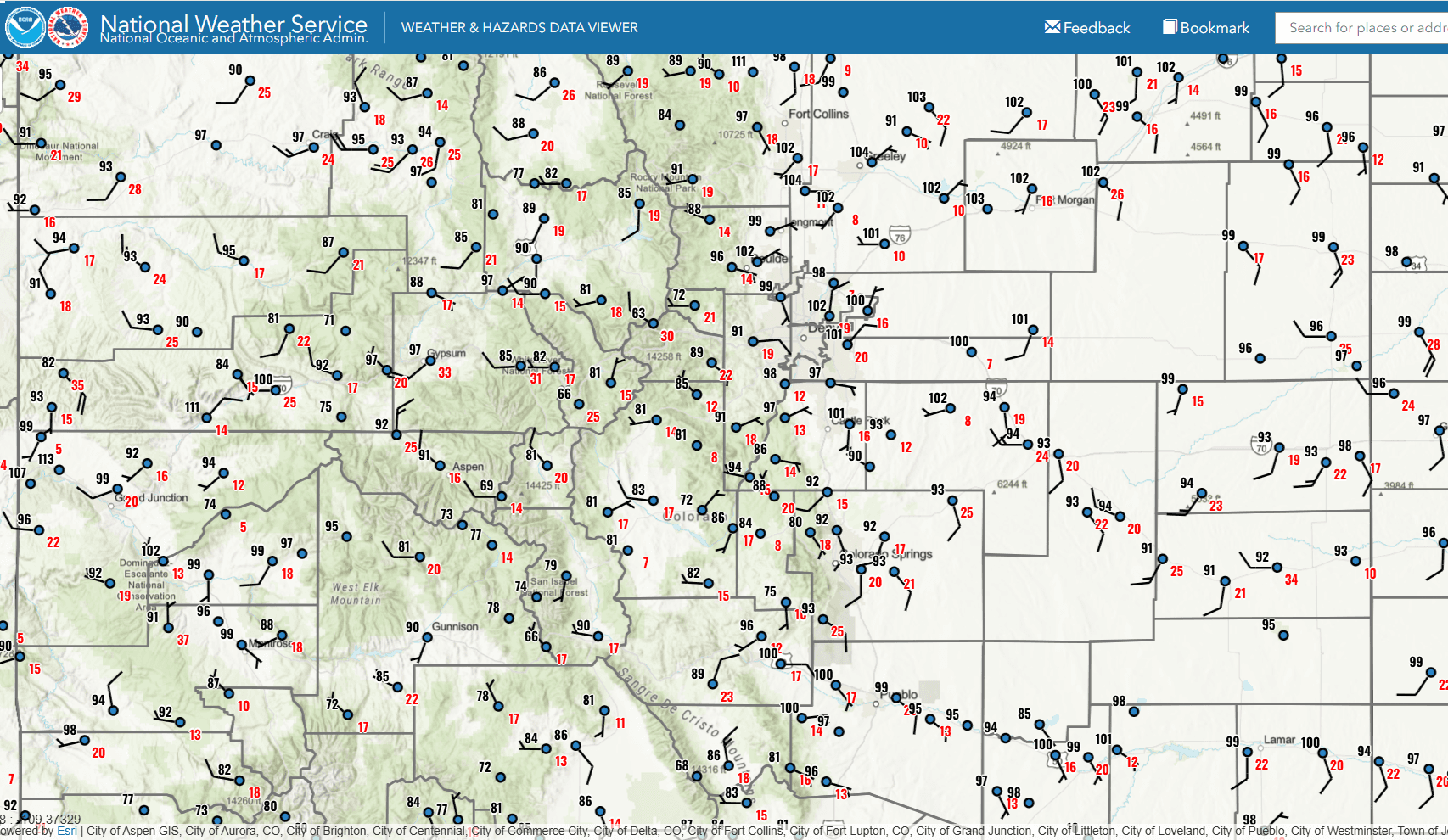Click the Lamar map label
This screenshot has width=1448, height=840.
(1279, 740)
